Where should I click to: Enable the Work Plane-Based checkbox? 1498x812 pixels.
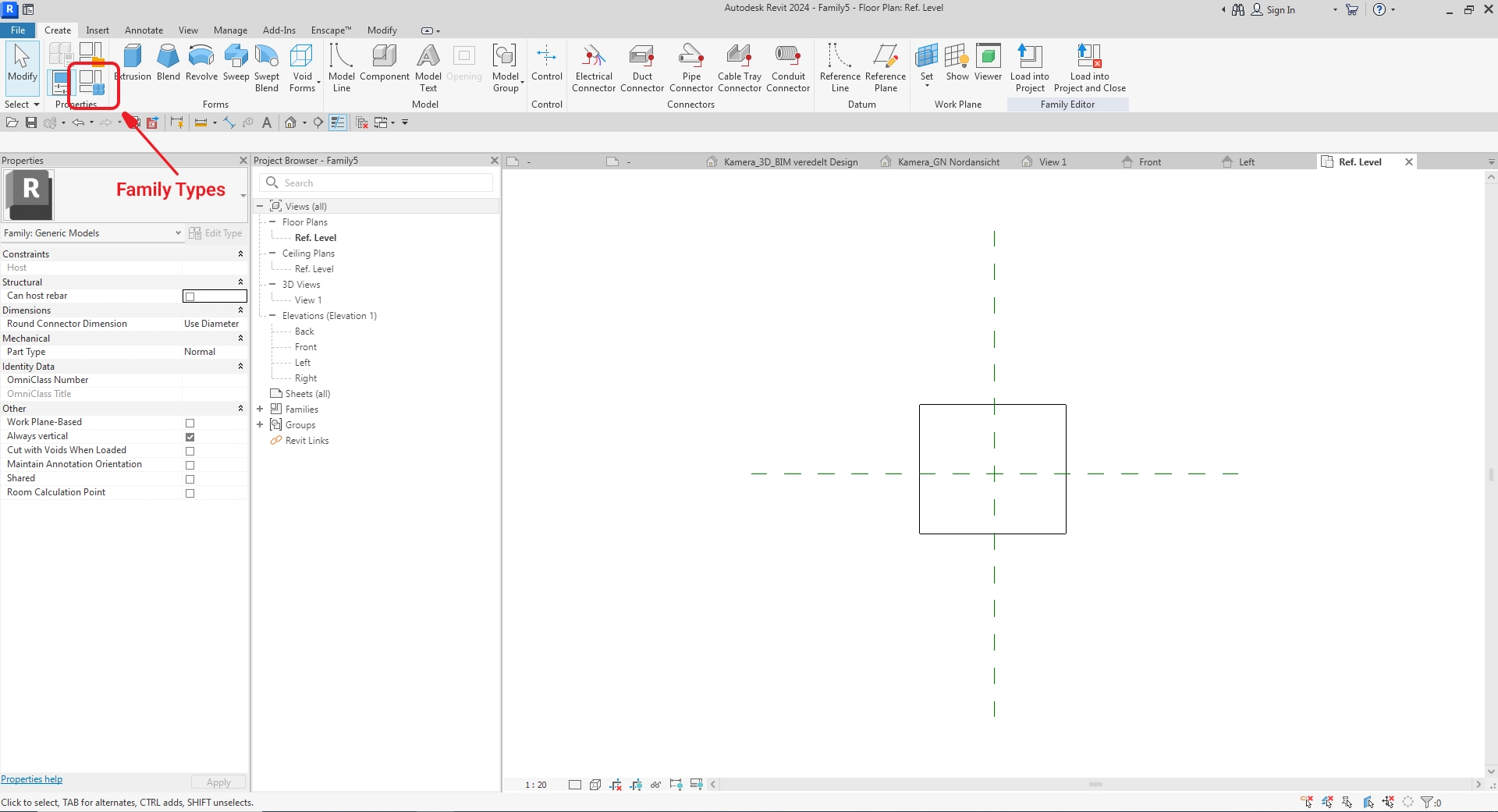190,423
